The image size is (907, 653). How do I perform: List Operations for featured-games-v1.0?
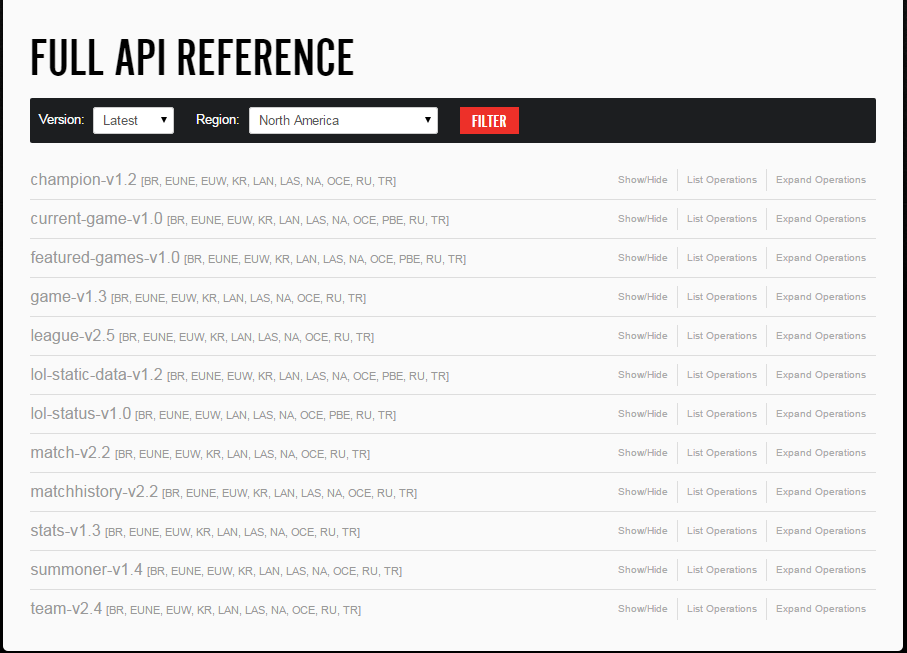(722, 258)
